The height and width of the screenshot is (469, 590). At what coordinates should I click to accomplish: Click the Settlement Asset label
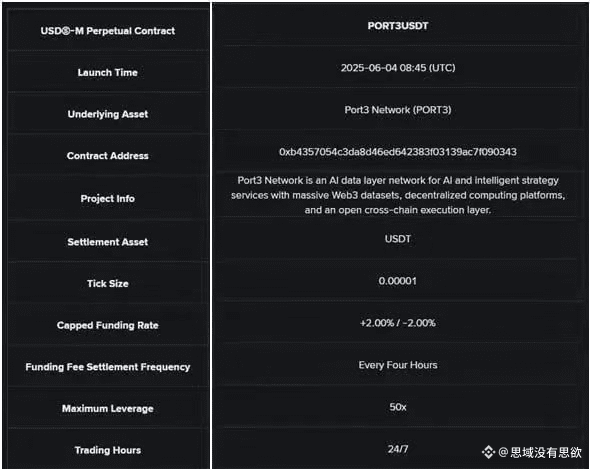[x=108, y=242]
